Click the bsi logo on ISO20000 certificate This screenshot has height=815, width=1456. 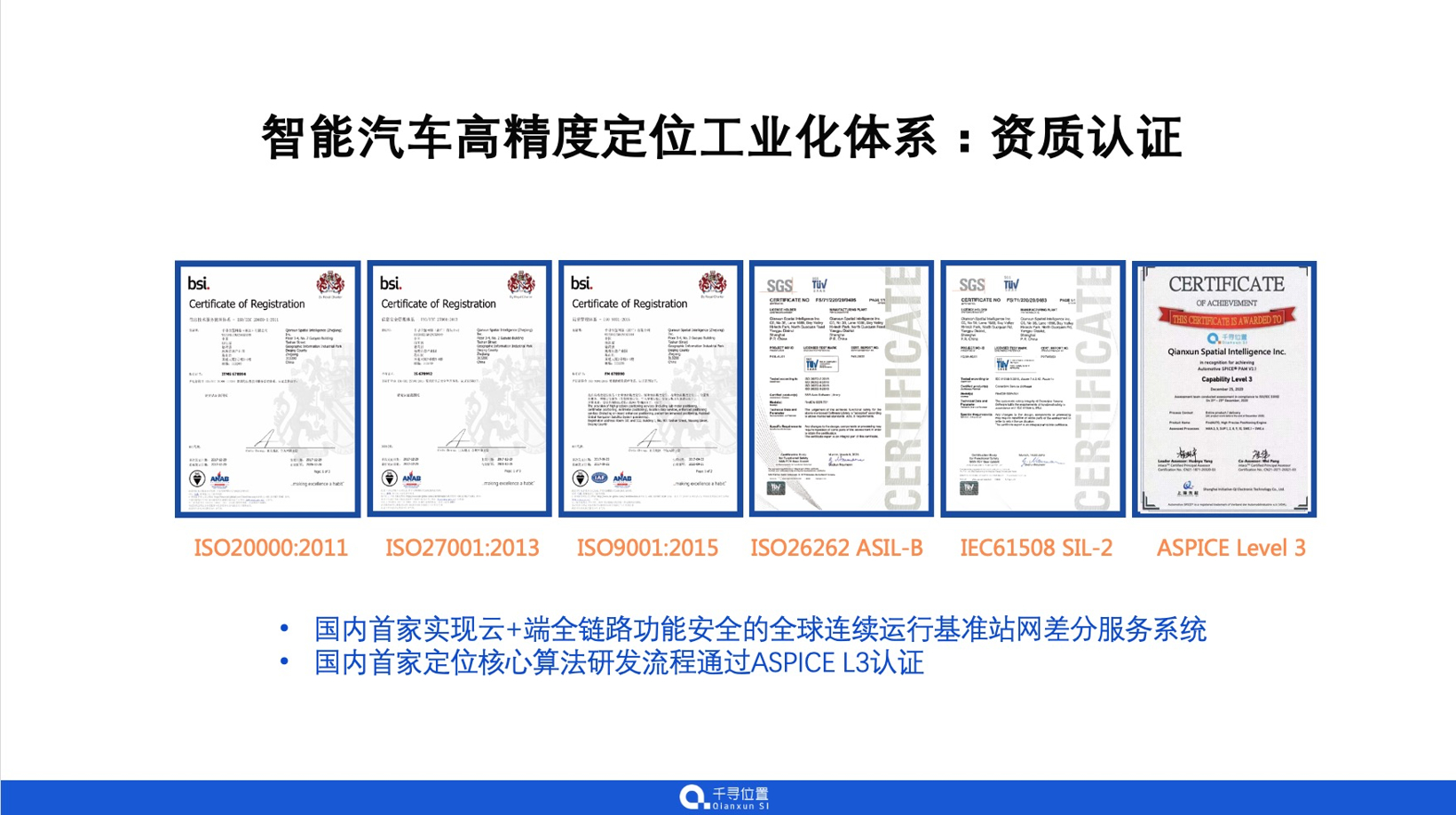click(x=199, y=283)
